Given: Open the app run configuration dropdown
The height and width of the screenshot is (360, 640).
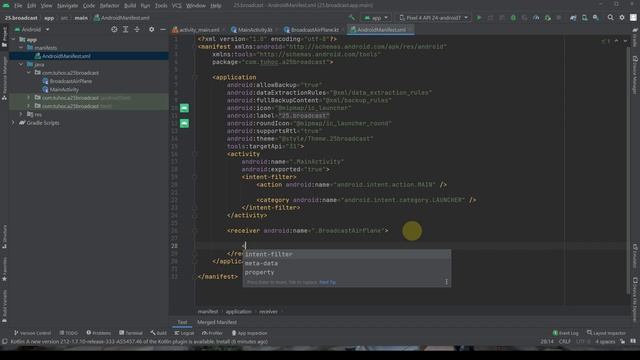Looking at the screenshot, I should pos(376,18).
